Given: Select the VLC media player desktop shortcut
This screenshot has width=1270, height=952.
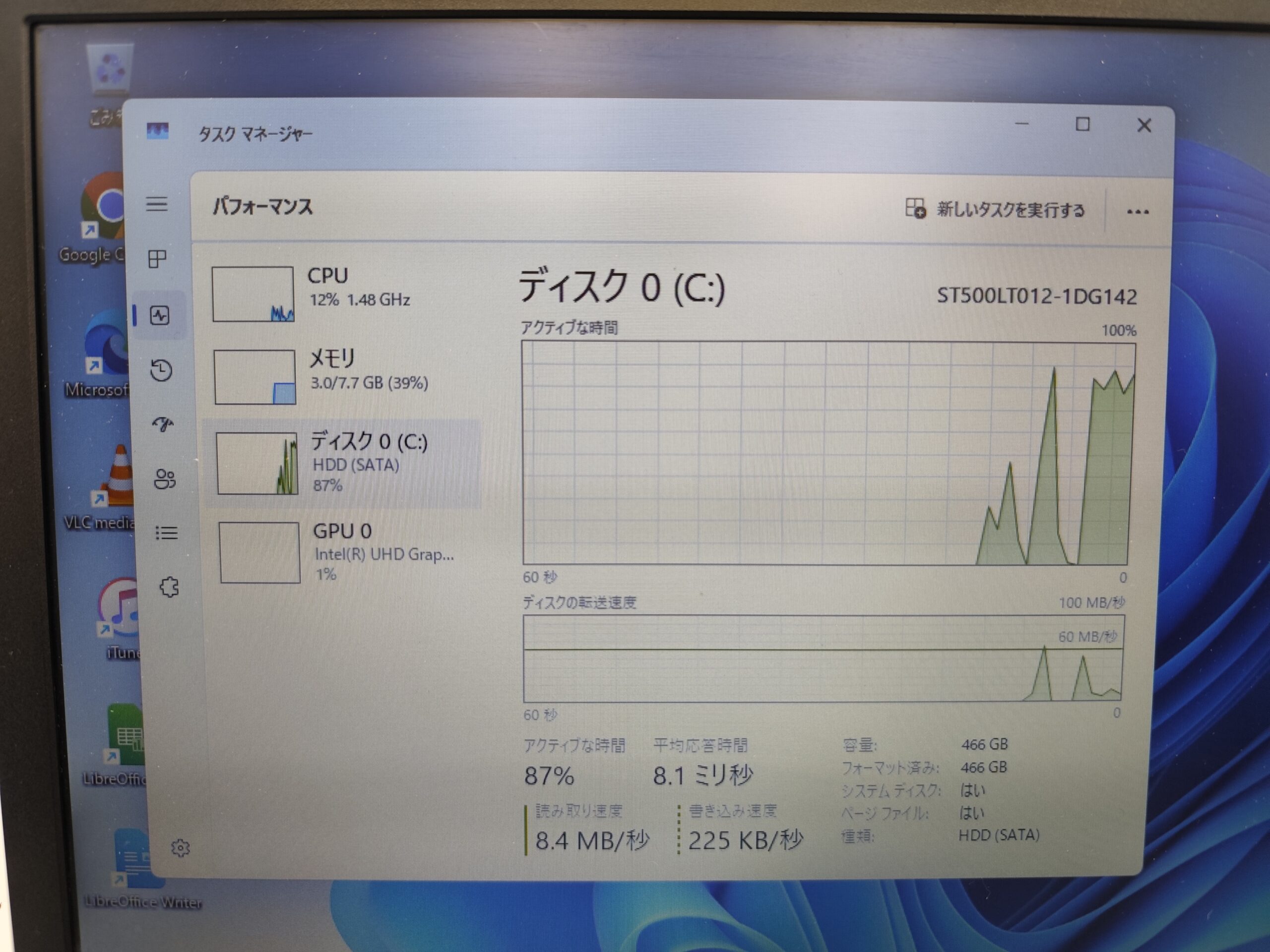Looking at the screenshot, I should point(102,488).
